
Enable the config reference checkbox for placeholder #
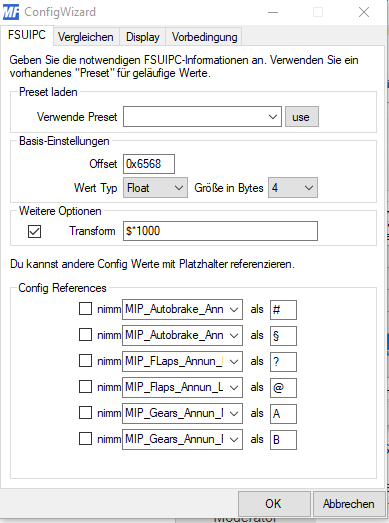pyautogui.click(x=85, y=309)
